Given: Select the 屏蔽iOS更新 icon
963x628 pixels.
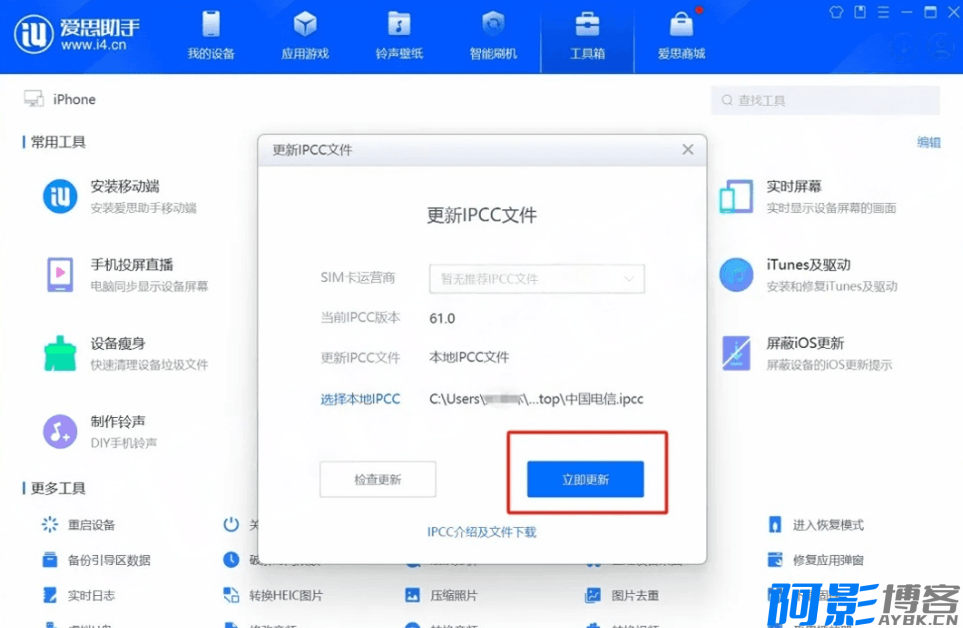Looking at the screenshot, I should pyautogui.click(x=737, y=353).
